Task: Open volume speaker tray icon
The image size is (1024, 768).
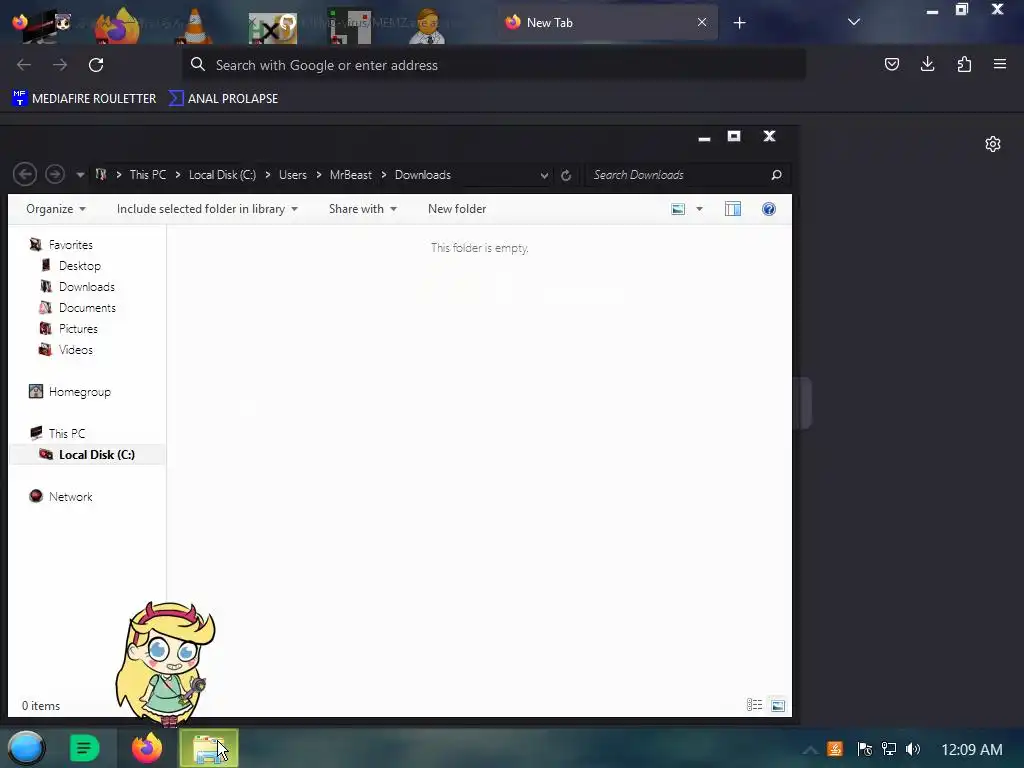Action: coord(913,749)
